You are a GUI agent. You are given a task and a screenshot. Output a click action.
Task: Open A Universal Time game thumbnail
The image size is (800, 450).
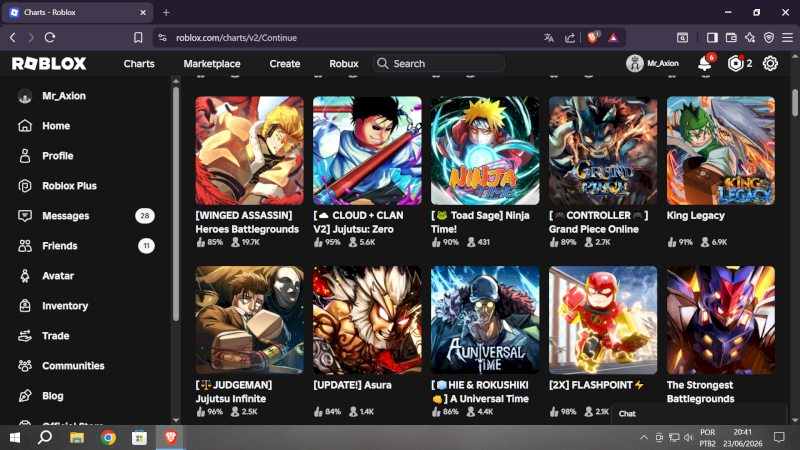tap(485, 320)
